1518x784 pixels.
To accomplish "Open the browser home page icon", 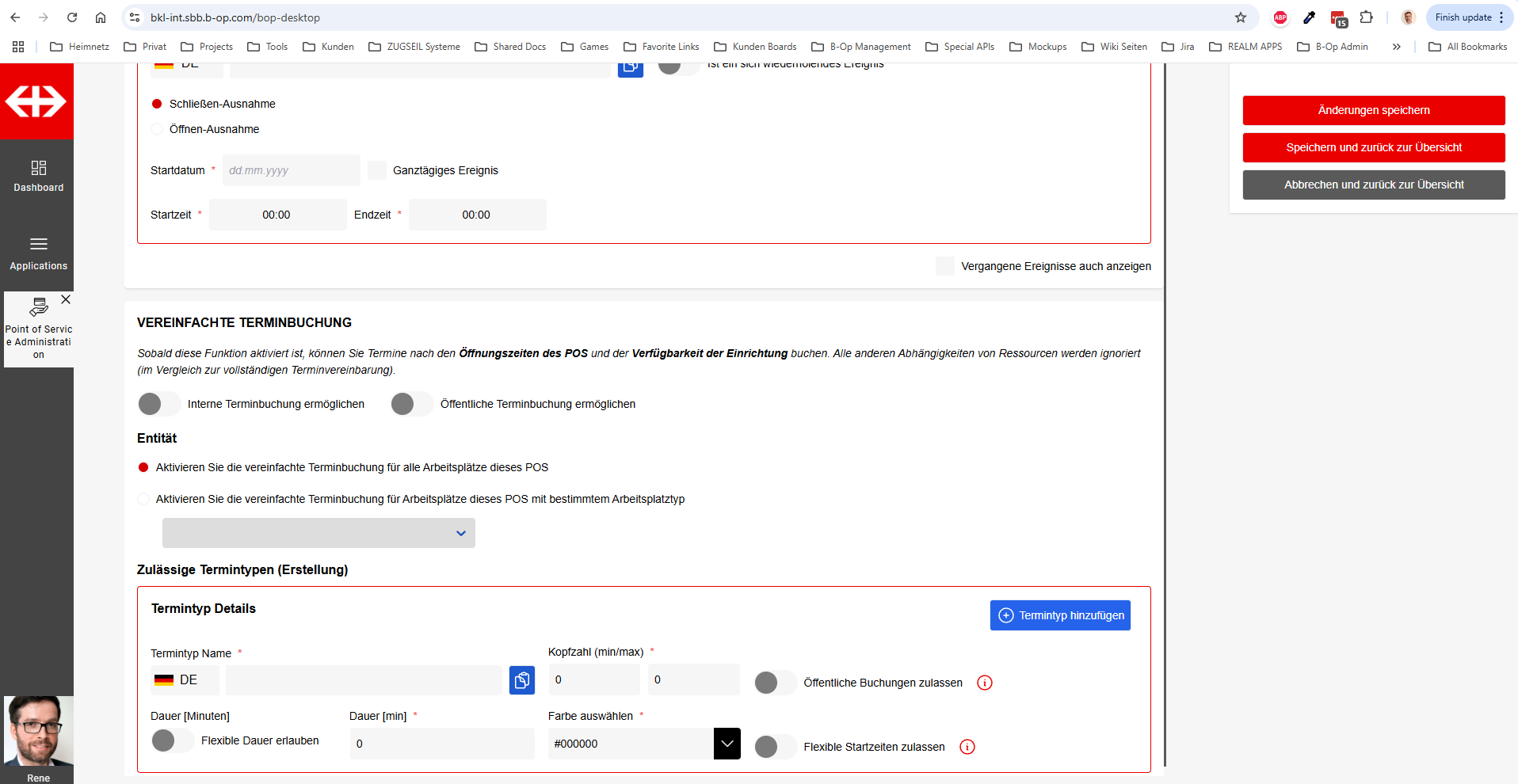I will [101, 17].
